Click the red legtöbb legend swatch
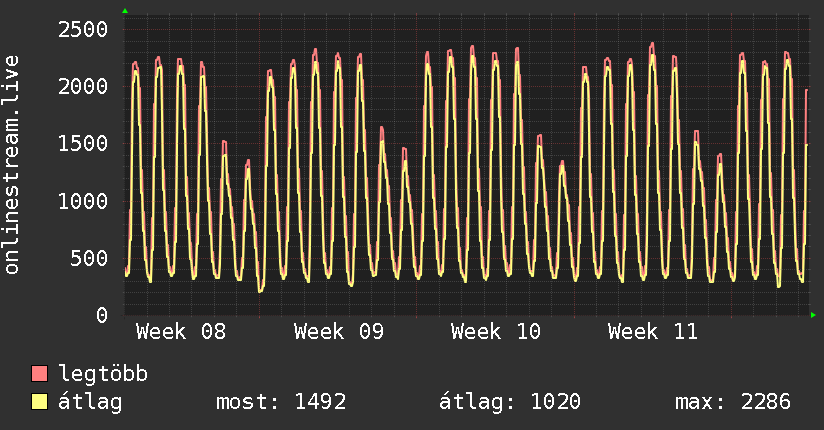The height and width of the screenshot is (430, 824). pos(40,375)
